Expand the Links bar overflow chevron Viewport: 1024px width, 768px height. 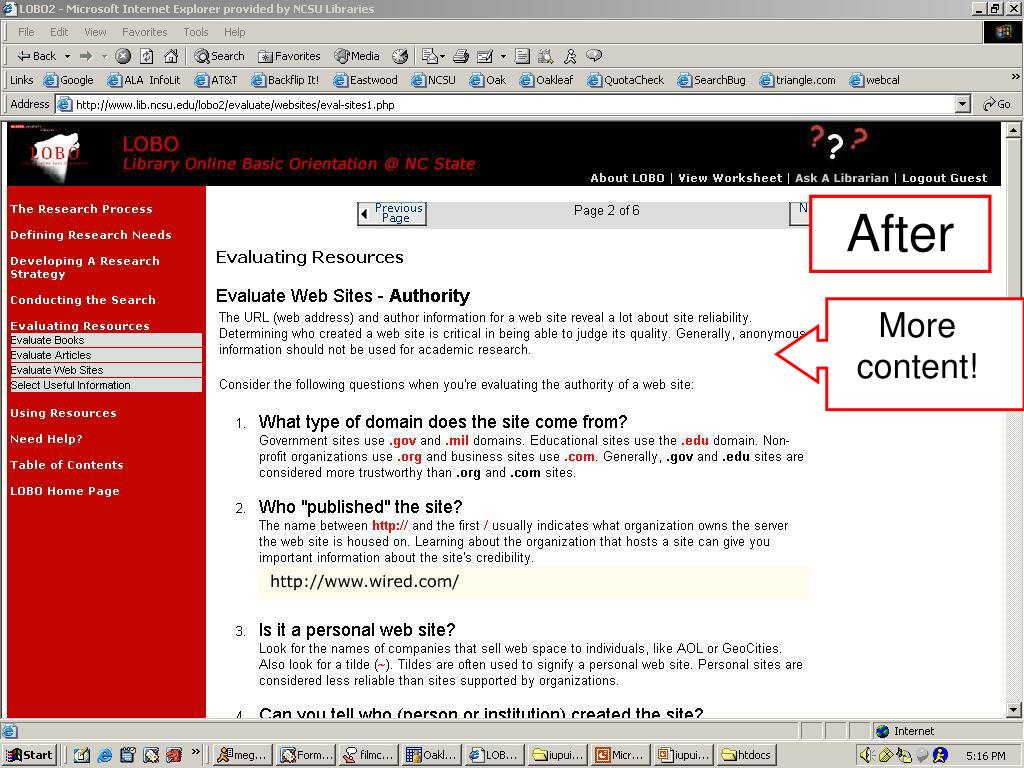pos(1015,77)
